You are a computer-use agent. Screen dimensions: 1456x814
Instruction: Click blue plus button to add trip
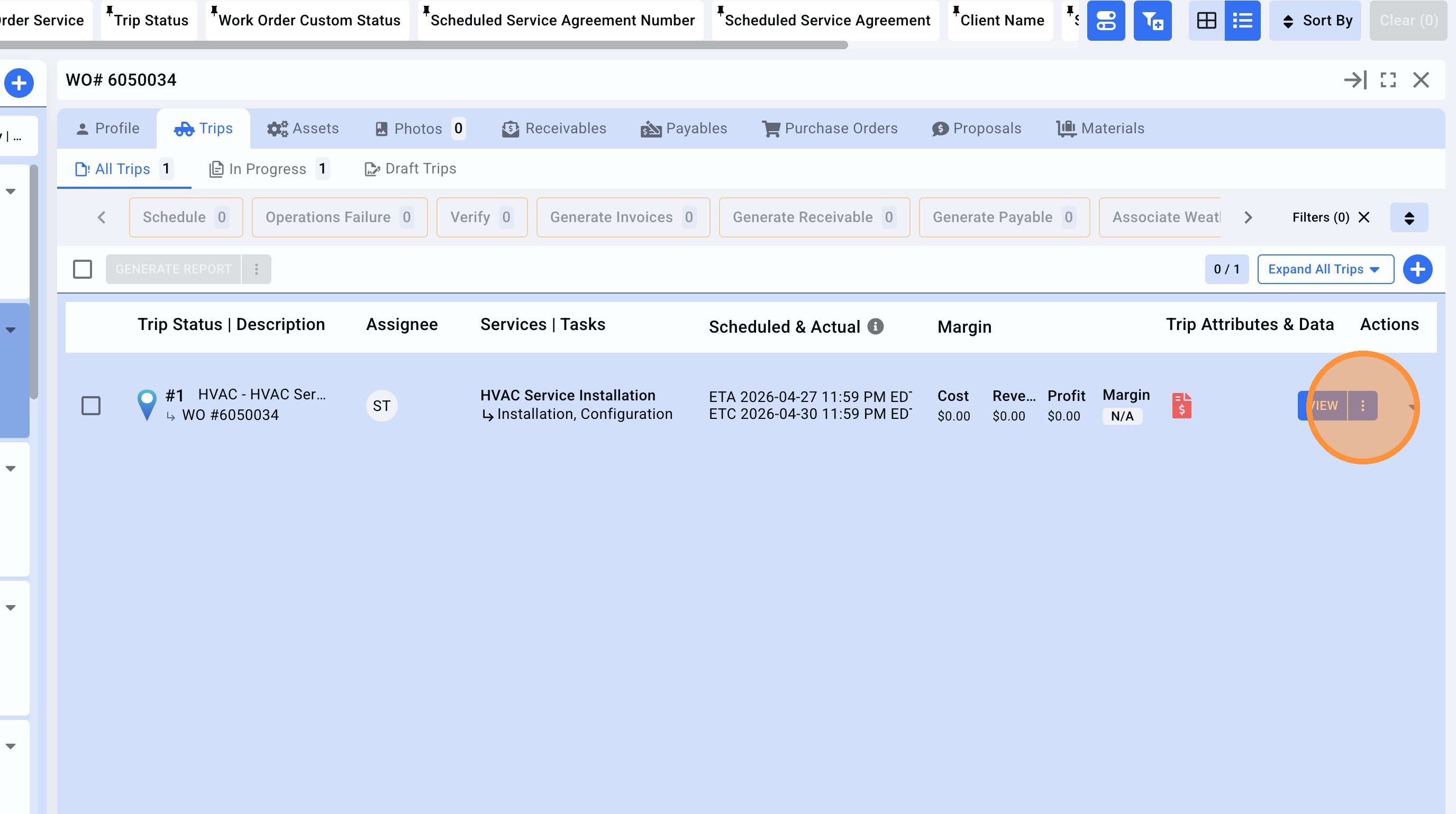[x=1417, y=269]
